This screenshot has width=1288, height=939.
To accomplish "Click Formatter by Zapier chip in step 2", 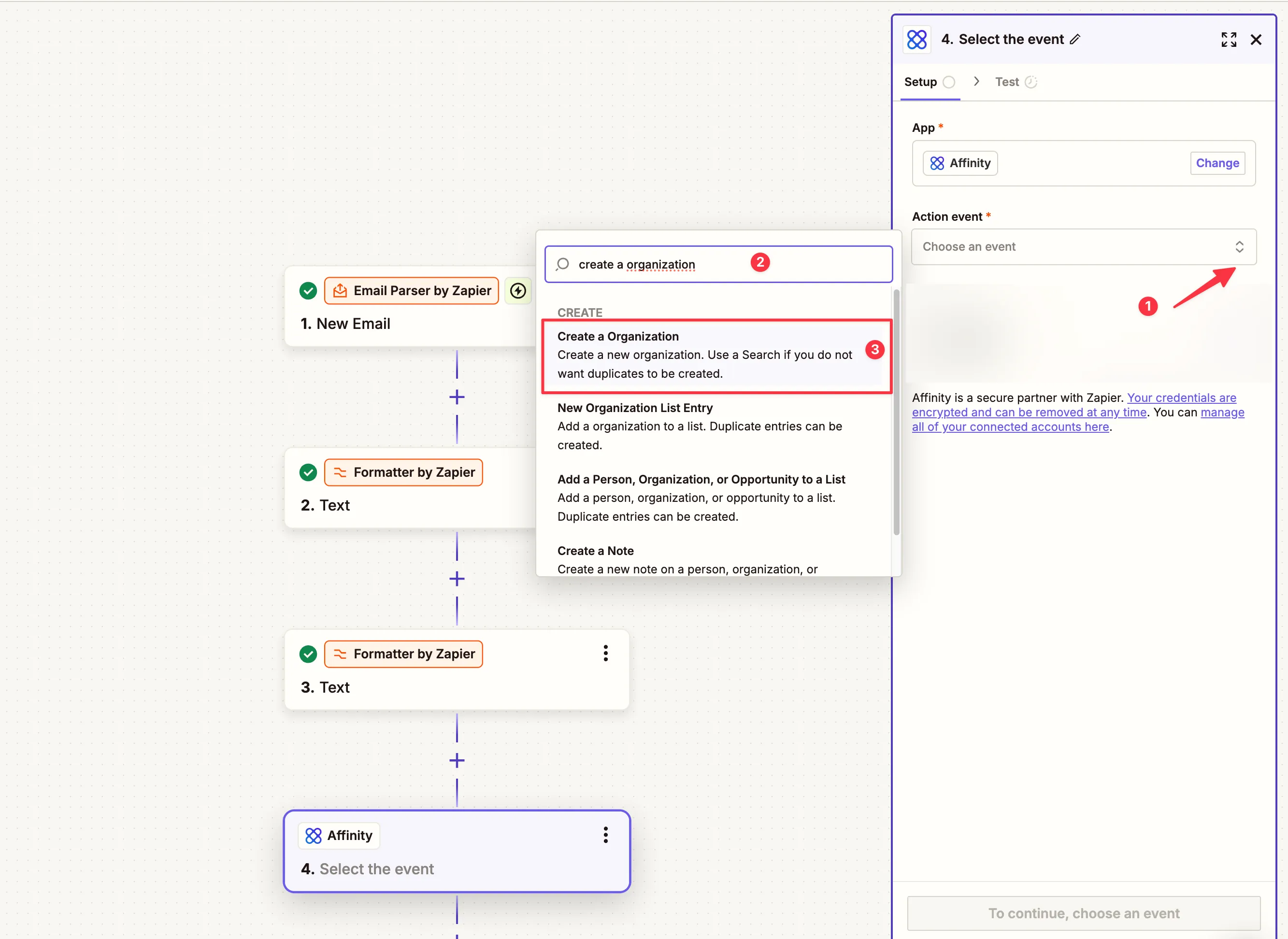I will (x=403, y=472).
